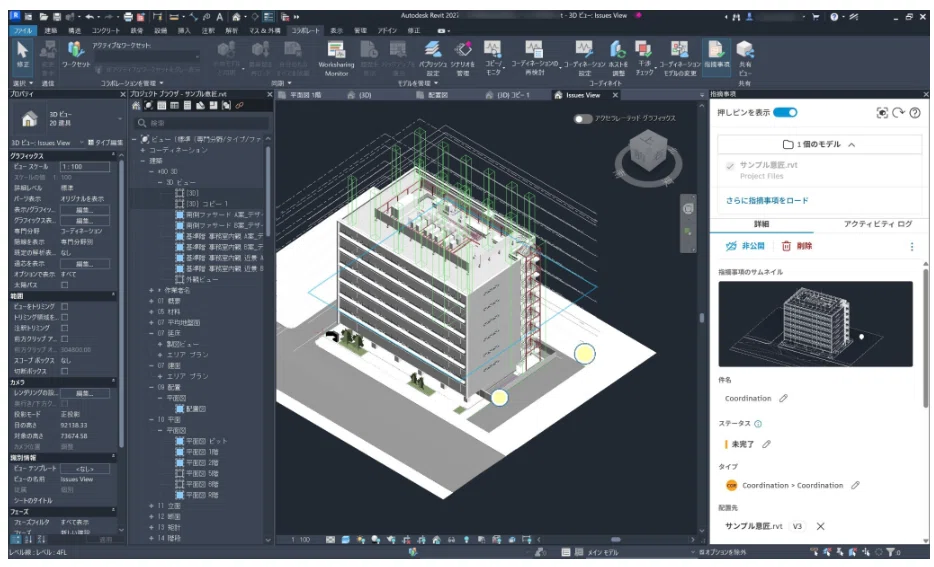Expand the 05 材料 tree node
This screenshot has height=567, width=934.
coord(151,311)
